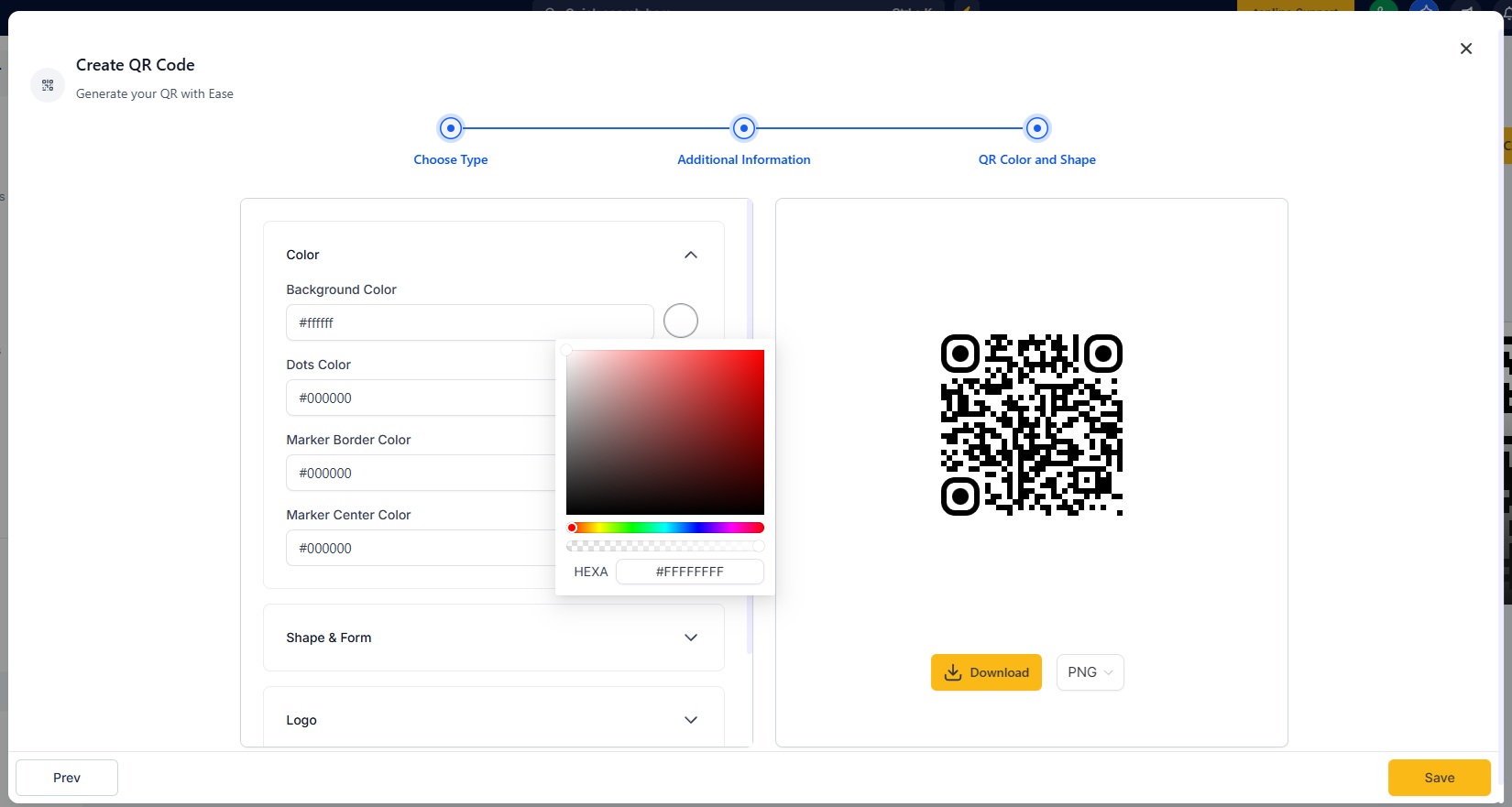This screenshot has width=1512, height=807.
Task: Click the HEXA color value field
Action: click(690, 572)
